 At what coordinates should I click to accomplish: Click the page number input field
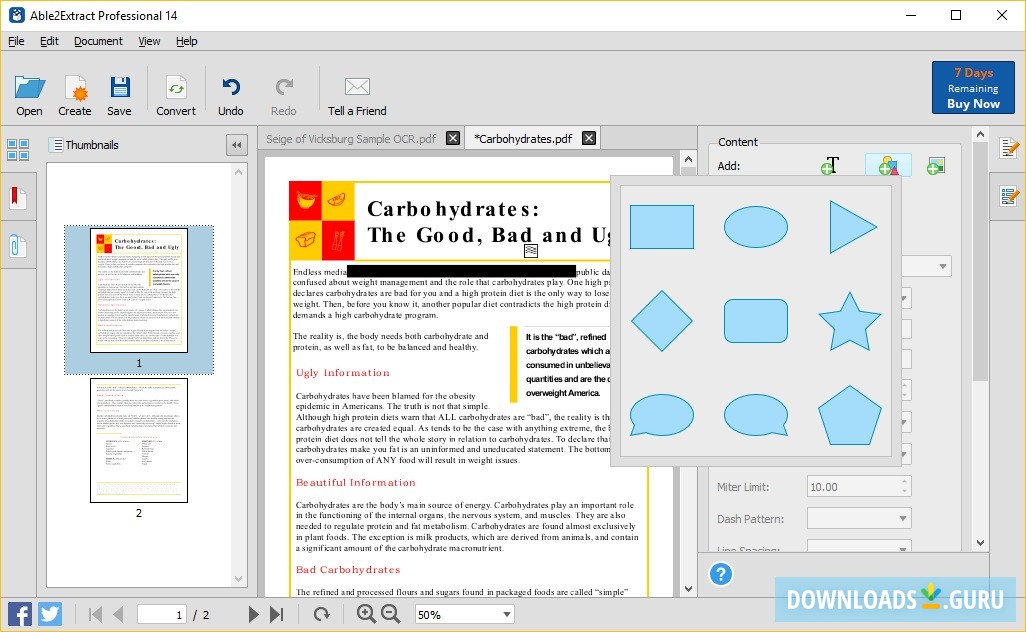(x=162, y=615)
